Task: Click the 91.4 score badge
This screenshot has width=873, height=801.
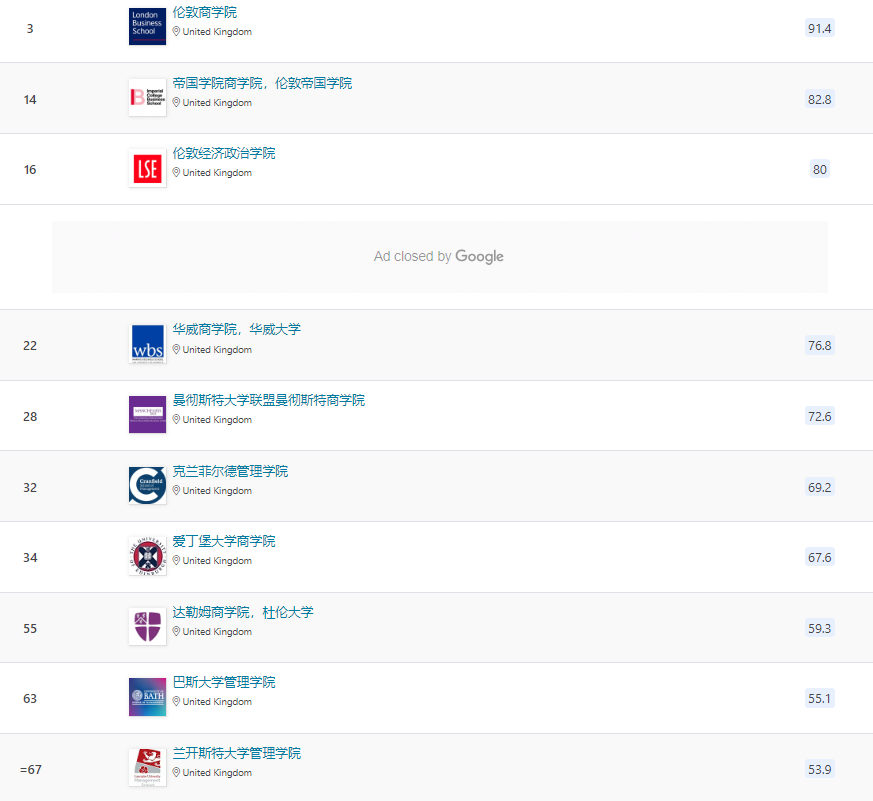Action: tap(819, 28)
